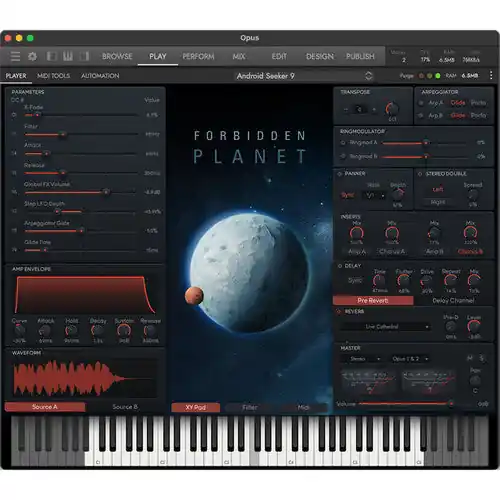Screen dimensions: 500x500
Task: Increase transpose with the plus stepper
Action: point(374,109)
